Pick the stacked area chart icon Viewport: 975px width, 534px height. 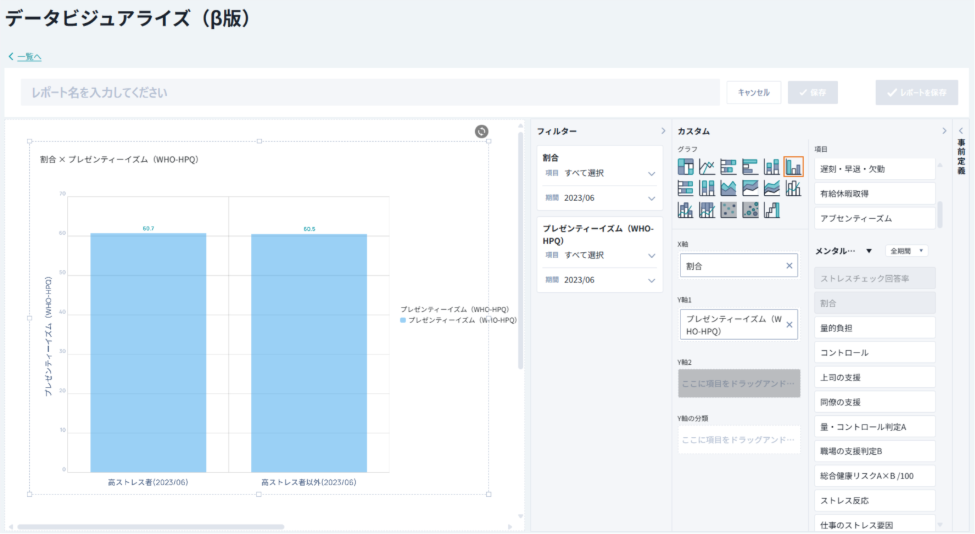[772, 188]
